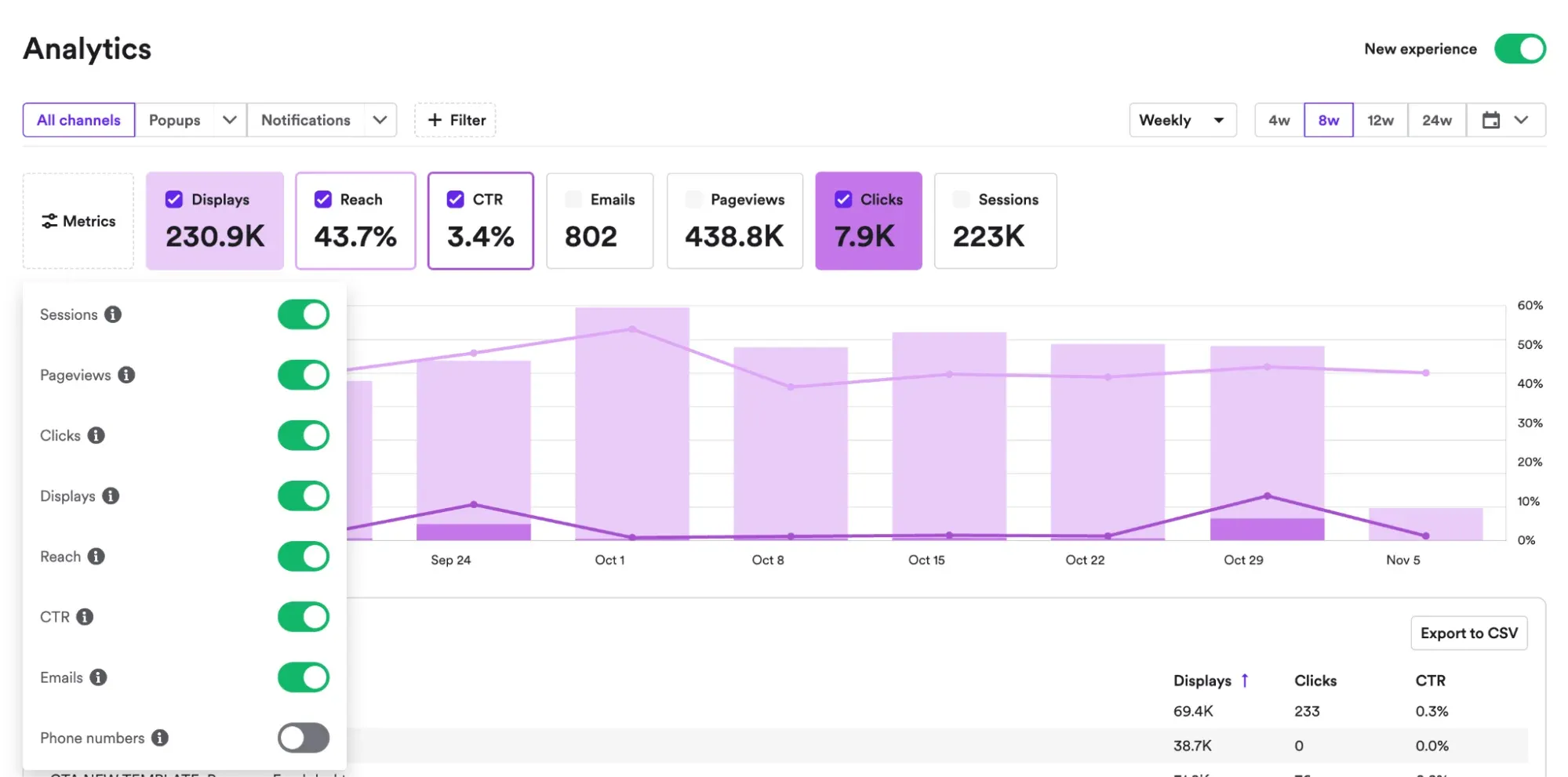Click the Oct 8 reach line point
The image size is (1568, 777).
point(791,387)
